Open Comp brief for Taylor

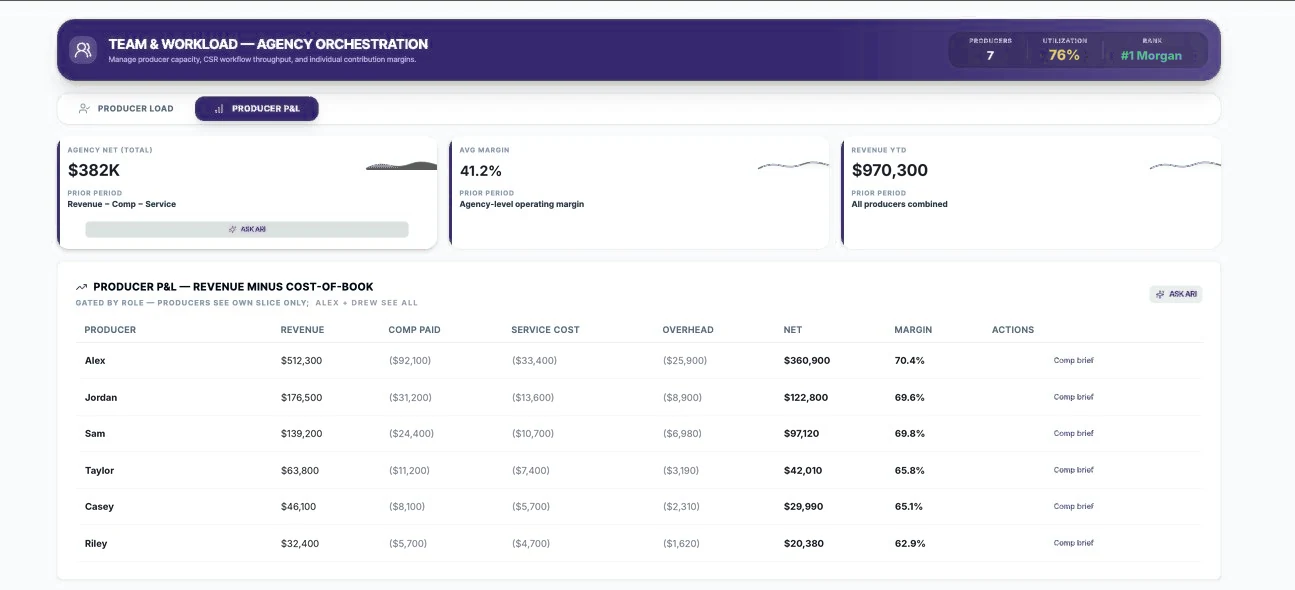pos(1073,470)
